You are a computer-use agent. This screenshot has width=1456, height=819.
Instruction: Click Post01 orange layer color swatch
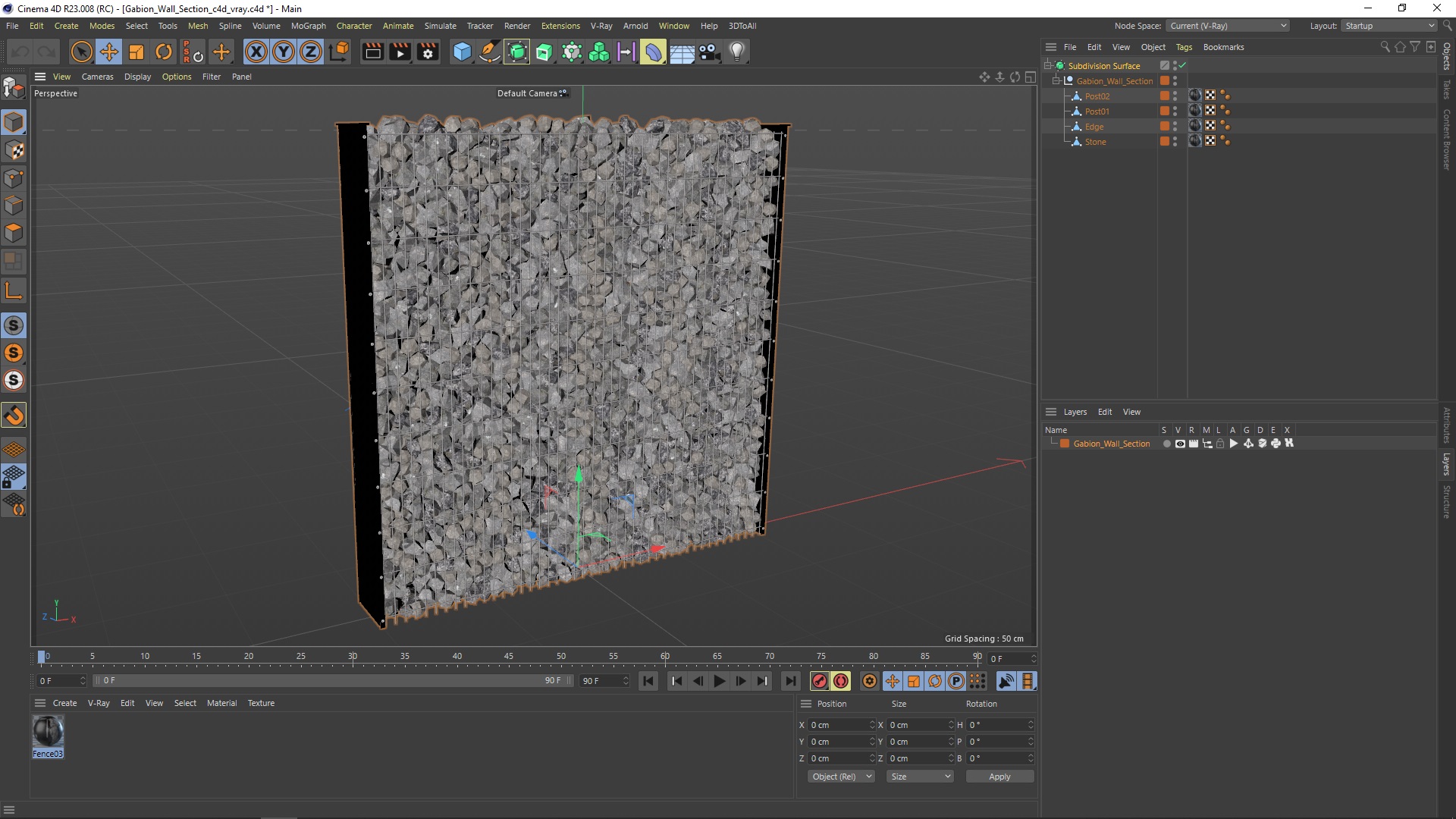coord(1165,111)
